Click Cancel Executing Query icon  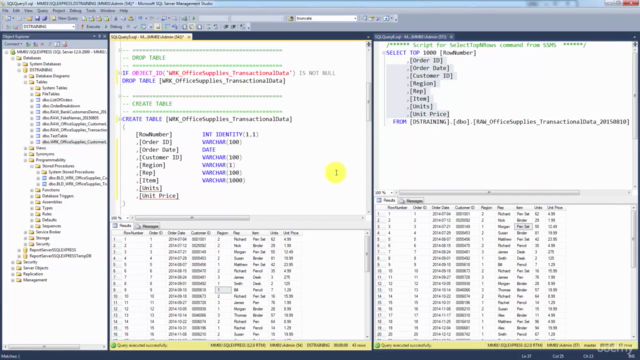point(128,27)
